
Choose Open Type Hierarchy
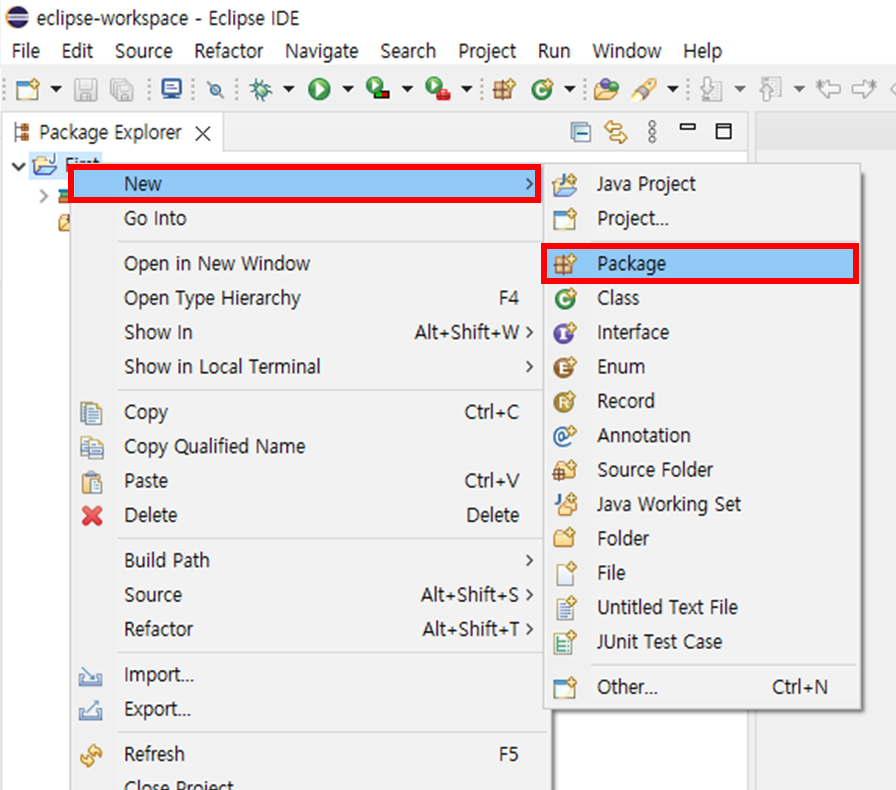[x=306, y=298]
